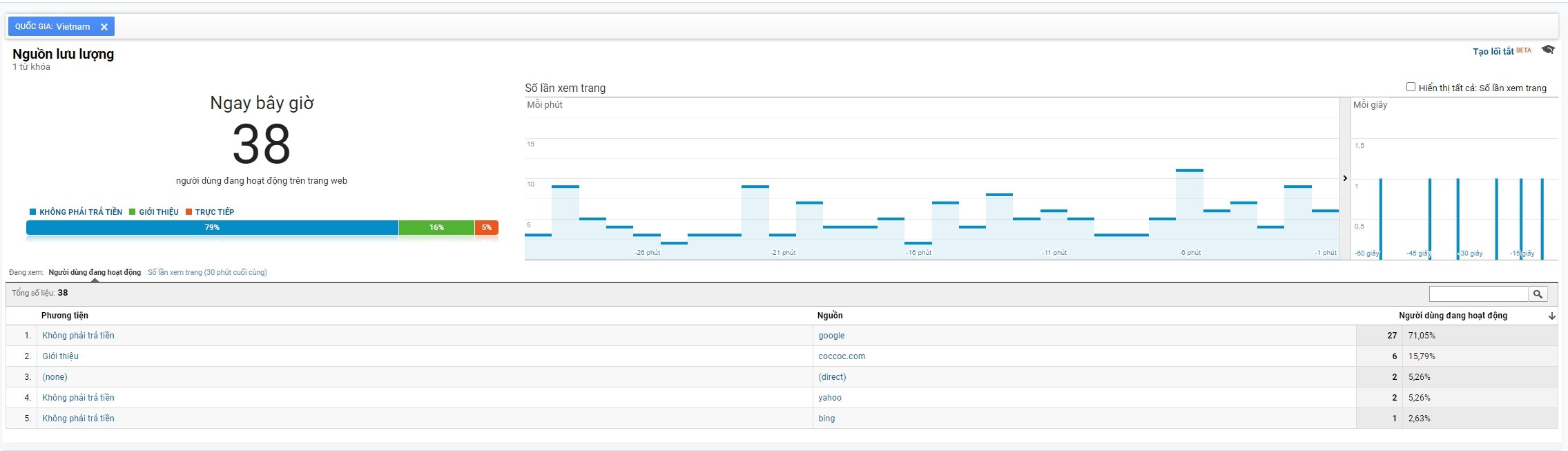Click the graduation cap education icon
This screenshot has height=451, width=1568.
point(1548,50)
